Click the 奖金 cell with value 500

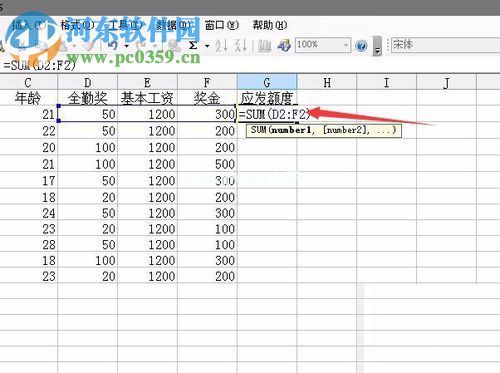(x=207, y=164)
